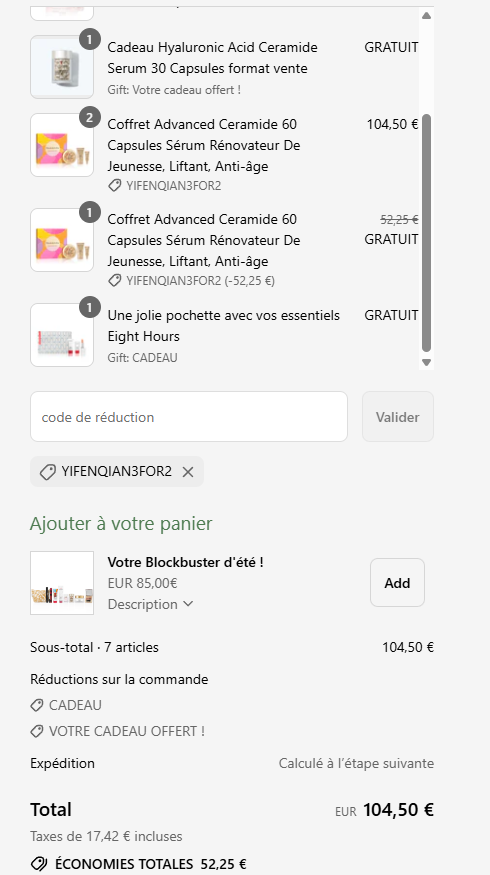Click tag icon under the 104,50 € Coffret
The height and width of the screenshot is (875, 490).
click(115, 186)
